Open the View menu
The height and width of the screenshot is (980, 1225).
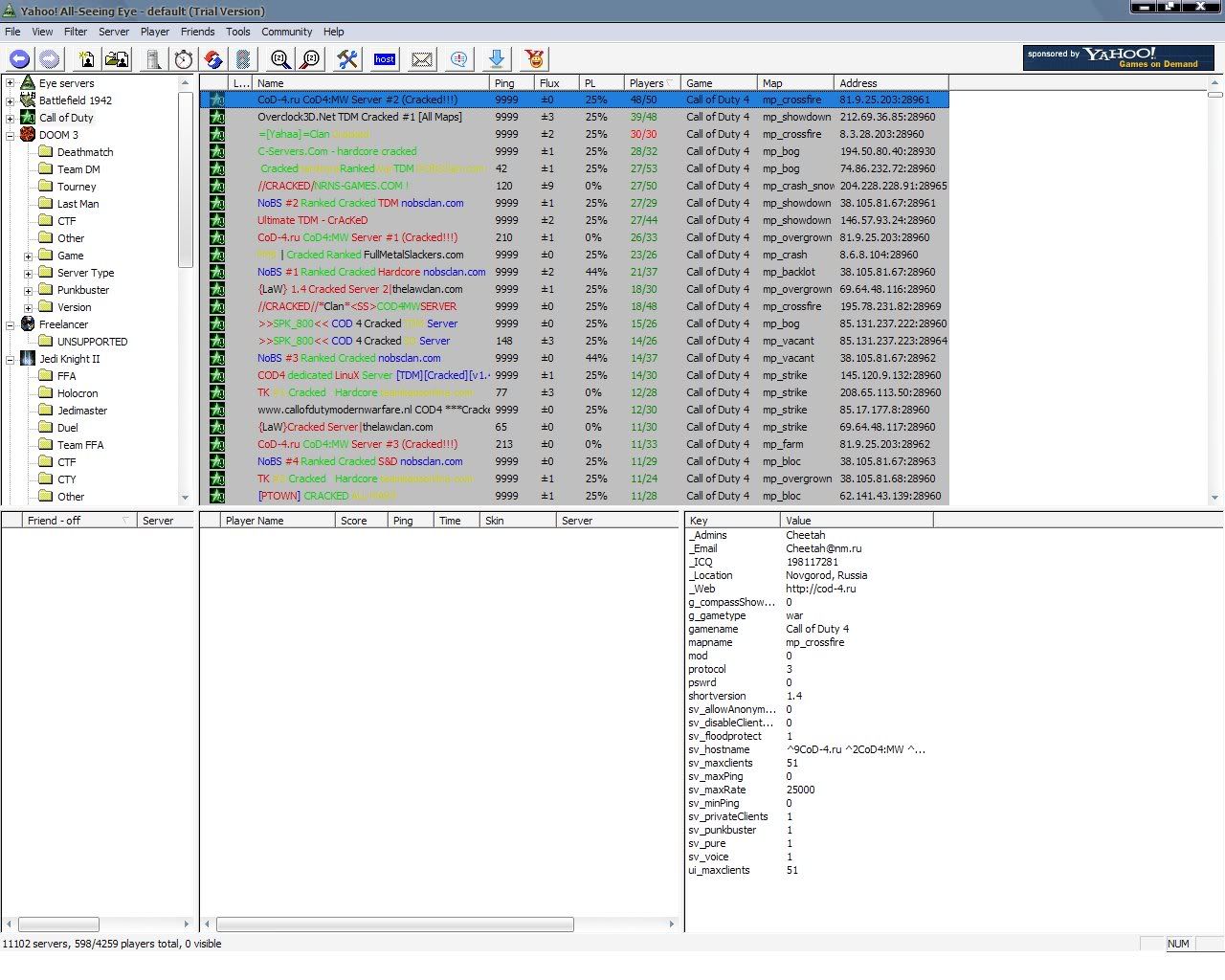point(43,32)
